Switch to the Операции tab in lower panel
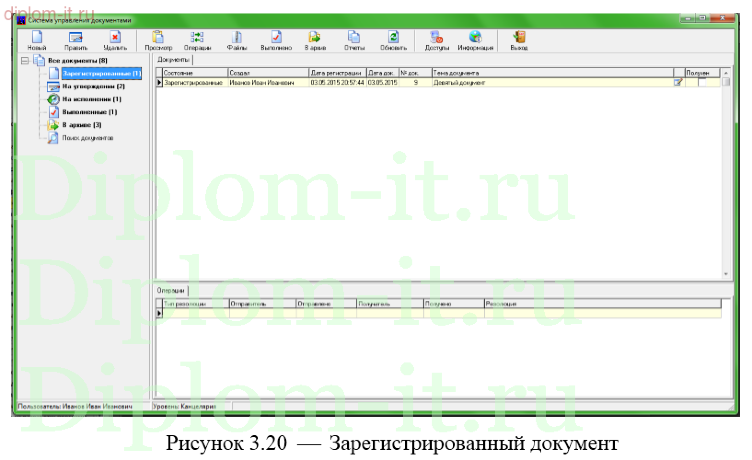Image resolution: width=752 pixels, height=460 pixels. (171, 290)
